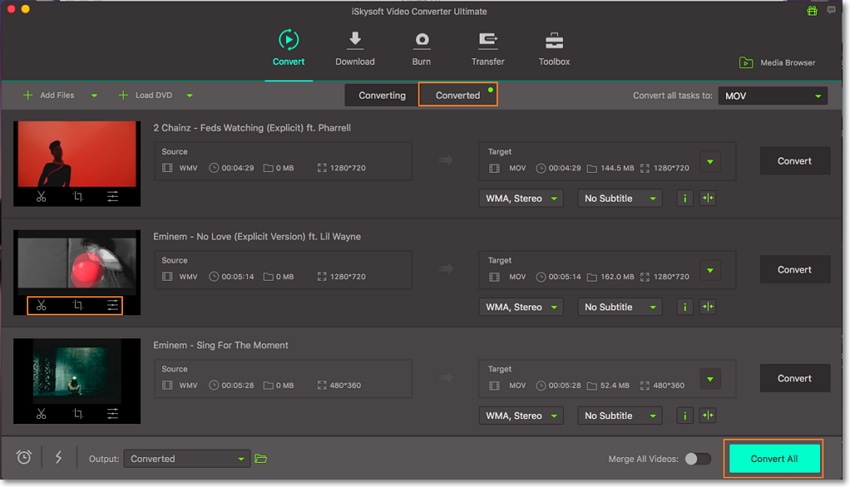This screenshot has width=850, height=487.
Task: Select the Converting tab
Action: click(x=382, y=95)
